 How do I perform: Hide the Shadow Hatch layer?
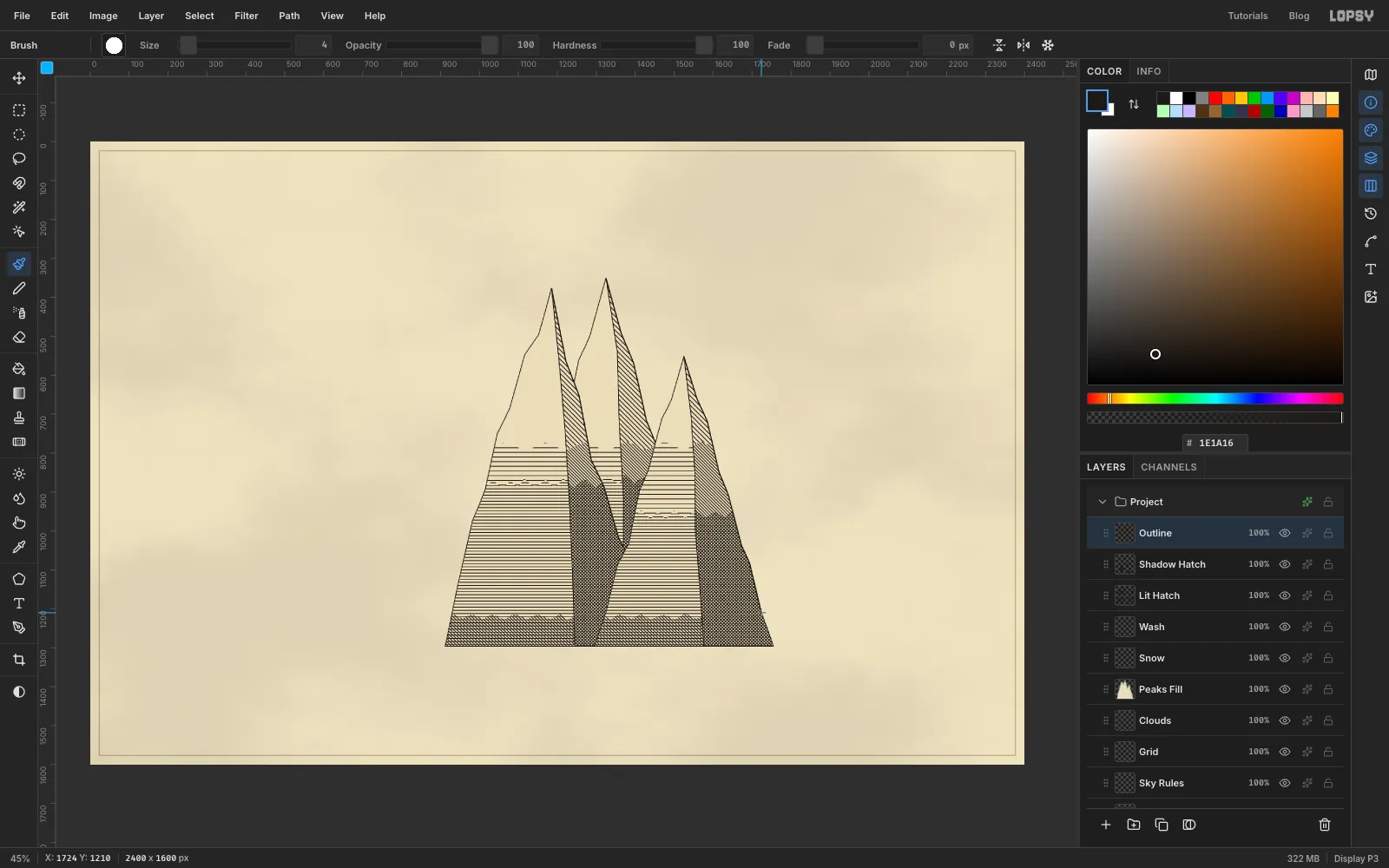(1285, 564)
